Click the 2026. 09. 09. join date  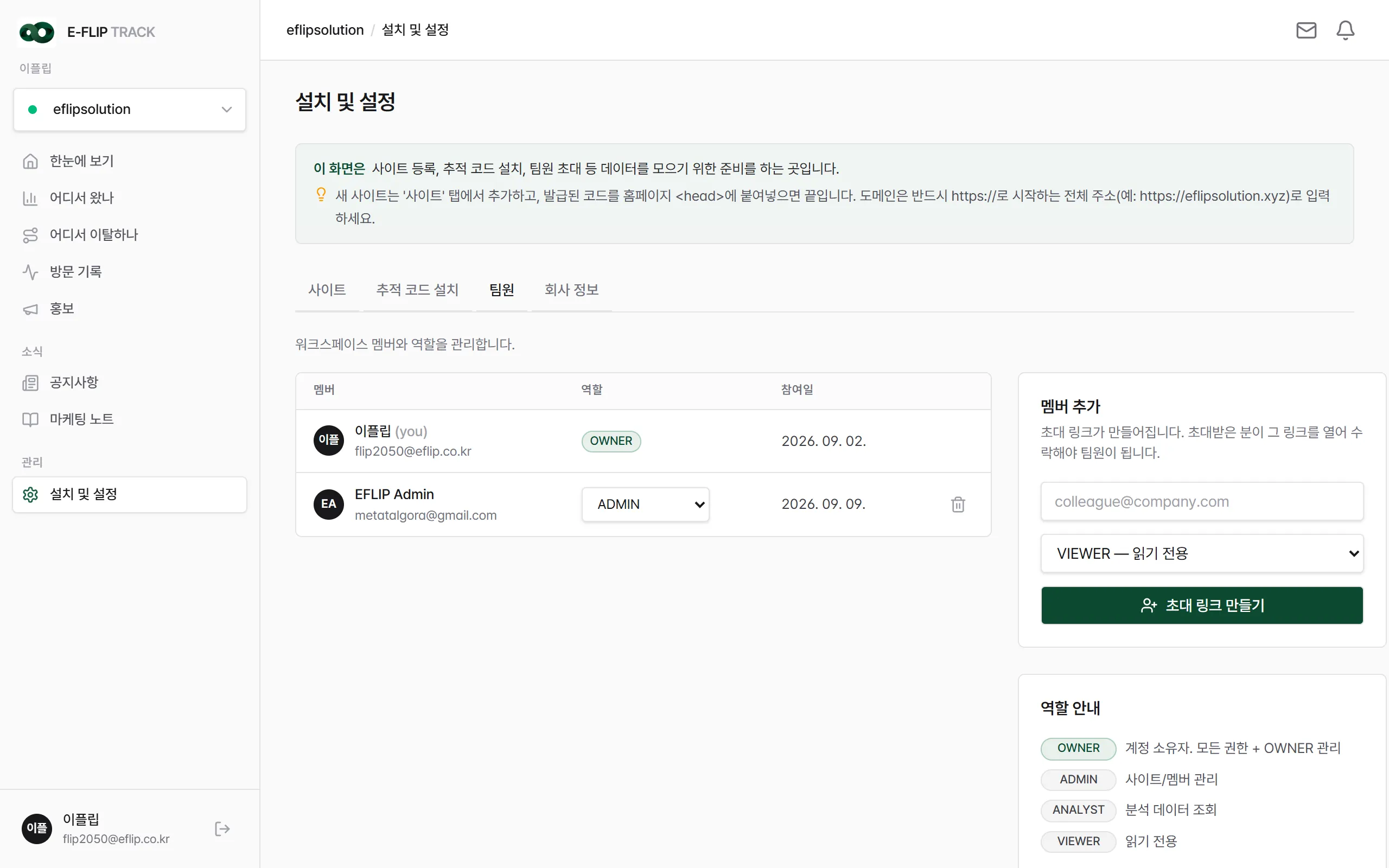pos(824,504)
